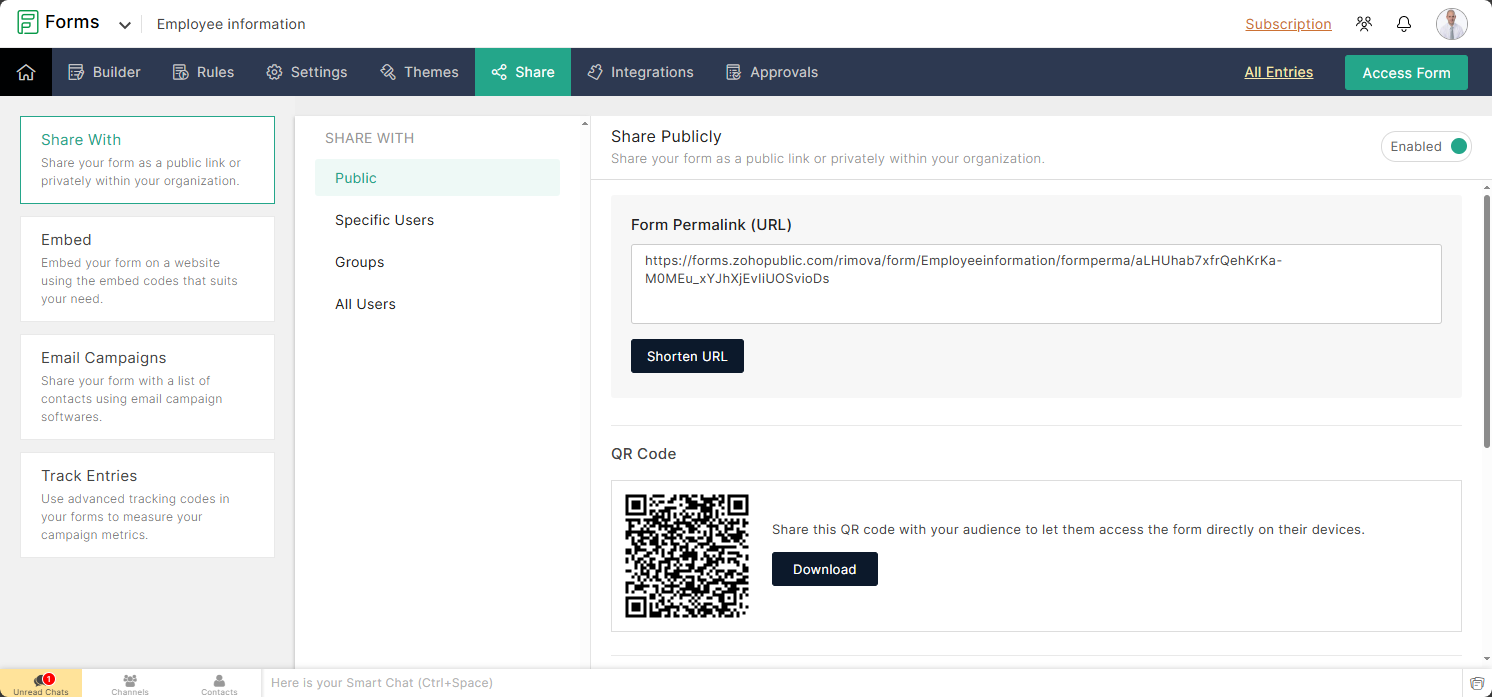Click the Zoho Forms logo
Image resolution: width=1492 pixels, height=697 pixels.
click(58, 23)
